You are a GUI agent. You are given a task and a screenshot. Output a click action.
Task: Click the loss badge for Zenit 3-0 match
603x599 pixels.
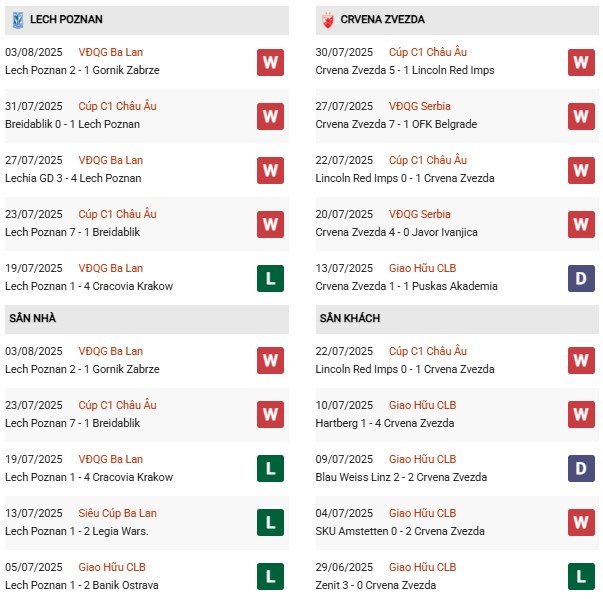point(582,577)
